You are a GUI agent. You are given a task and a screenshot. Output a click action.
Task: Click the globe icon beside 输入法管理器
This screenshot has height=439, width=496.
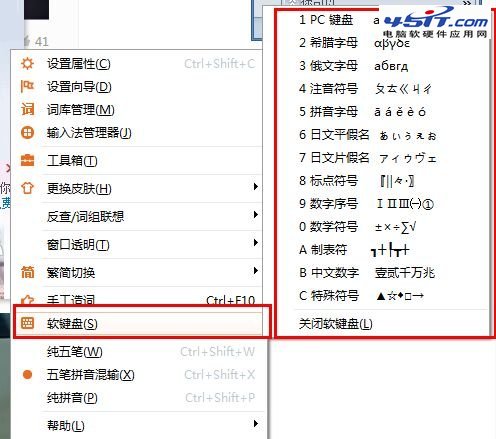(27, 133)
